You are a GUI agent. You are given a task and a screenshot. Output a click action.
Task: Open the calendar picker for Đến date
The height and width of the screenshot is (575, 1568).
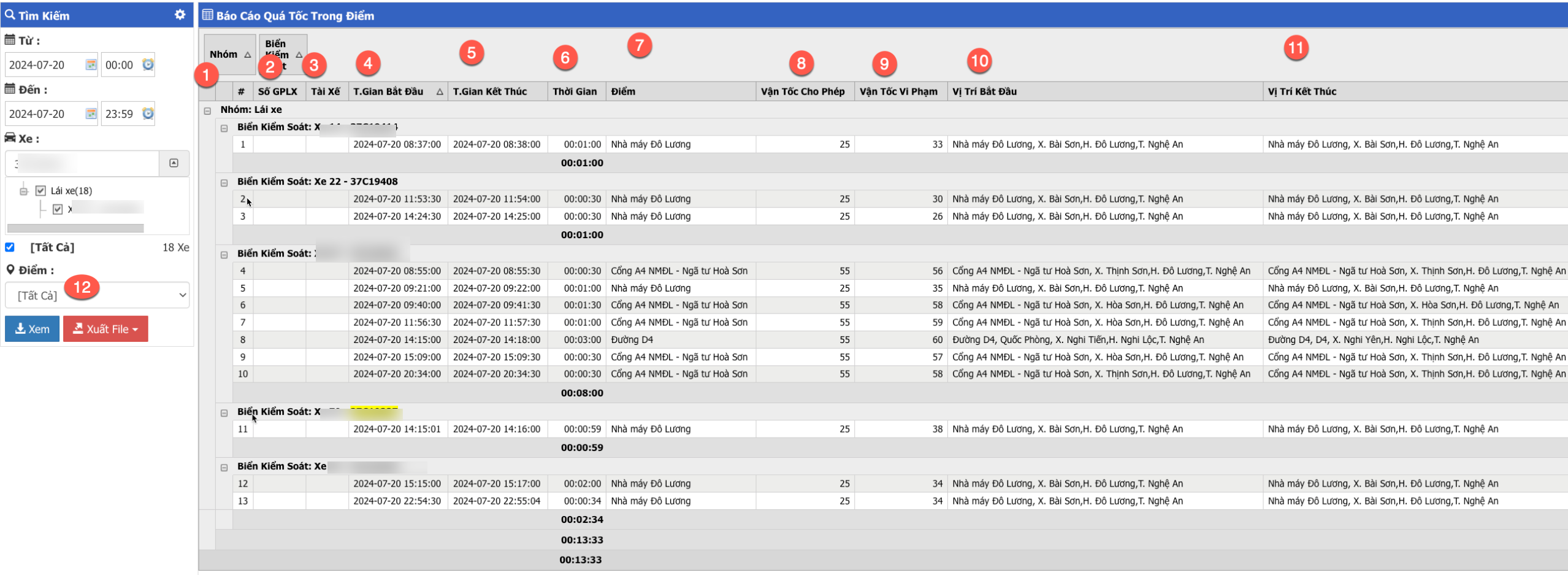(x=91, y=114)
